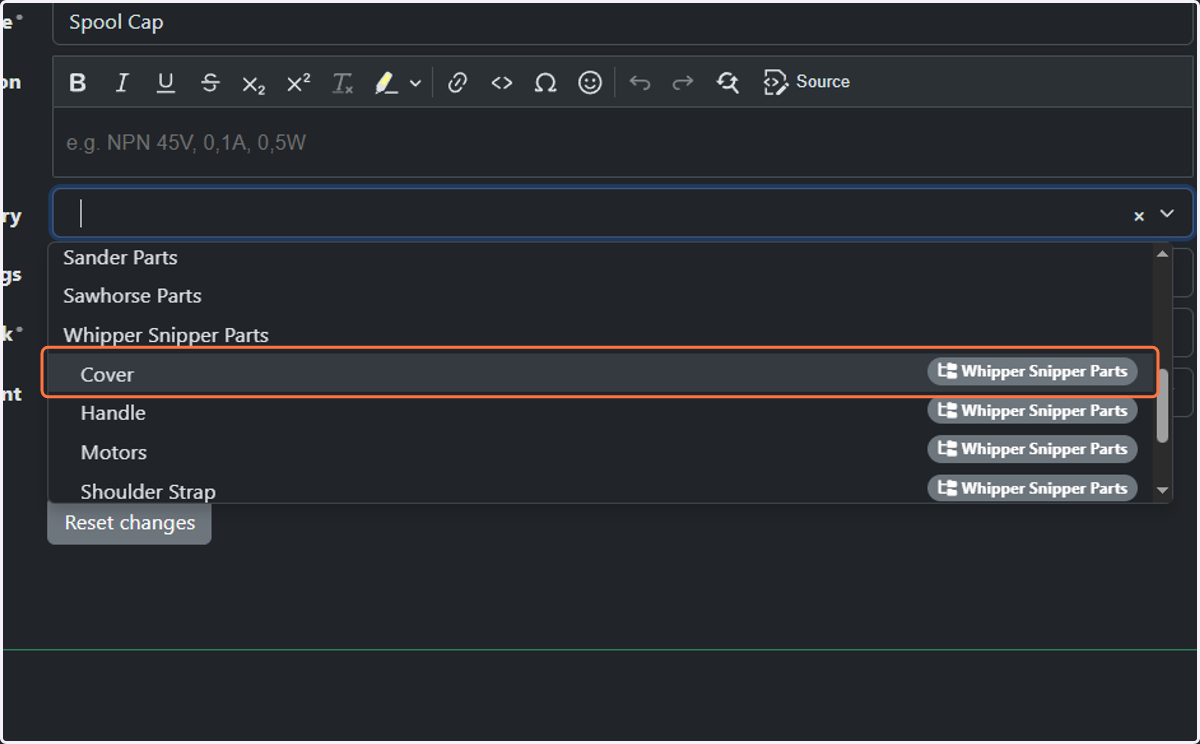Open emoji picker
The width and height of the screenshot is (1200, 744).
[590, 83]
